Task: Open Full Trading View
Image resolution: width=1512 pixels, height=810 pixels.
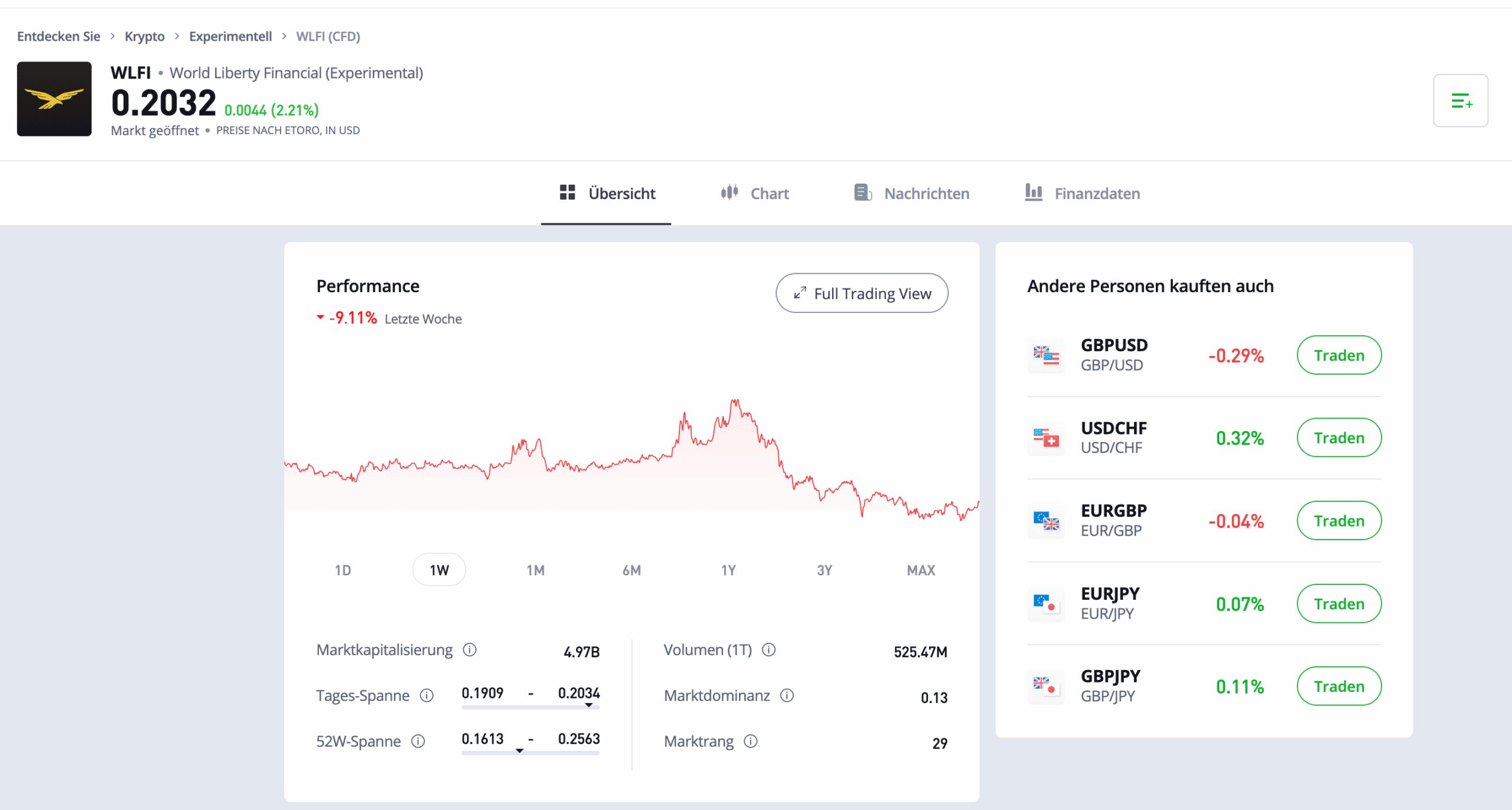Action: (x=862, y=293)
